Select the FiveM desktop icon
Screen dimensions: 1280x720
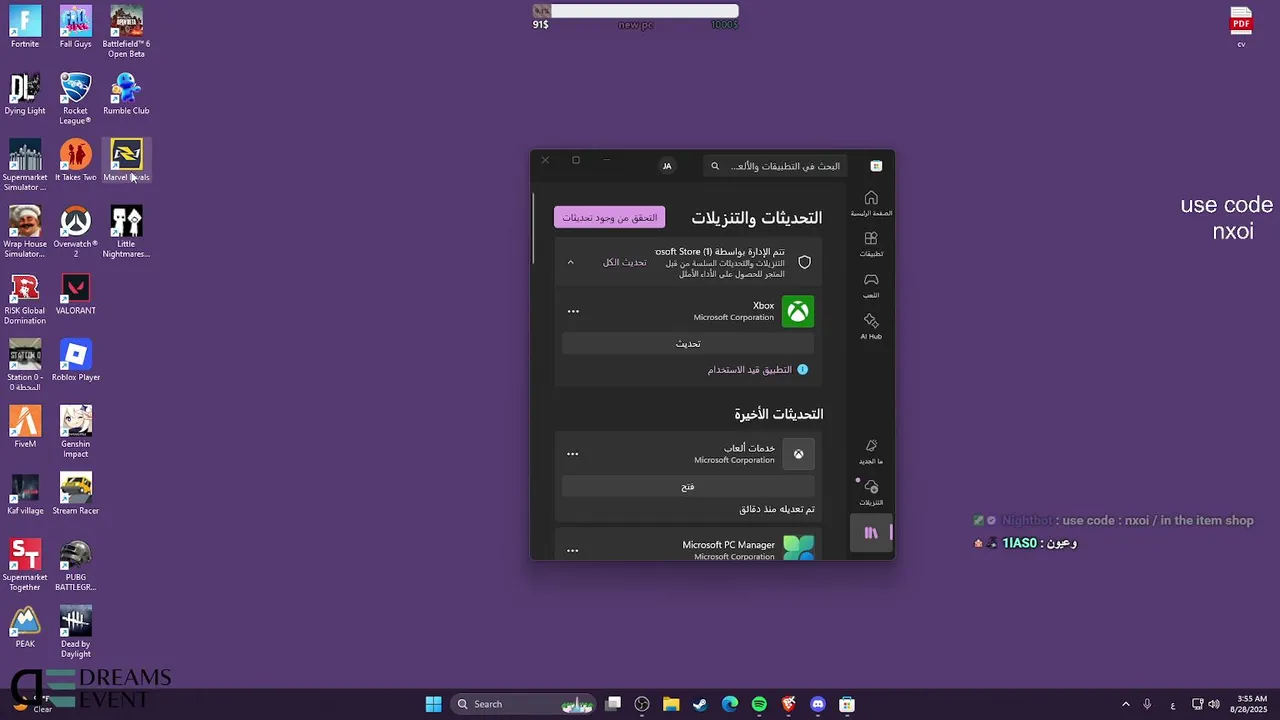tap(25, 427)
